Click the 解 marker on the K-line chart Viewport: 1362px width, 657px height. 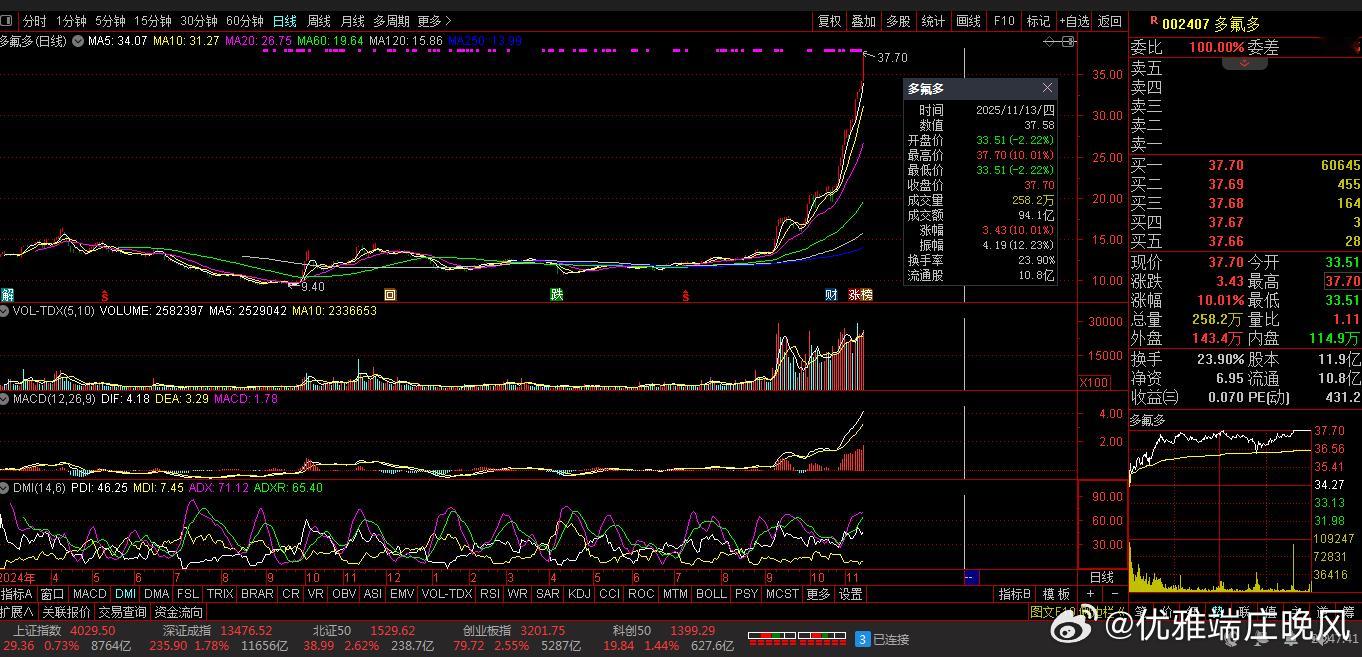[x=8, y=295]
